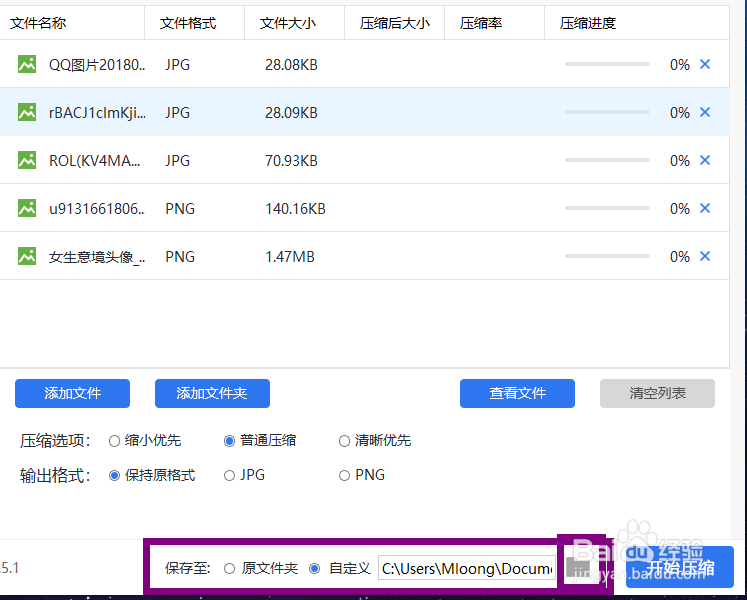Click progress bar of ROL(KV4MA row

607,160
